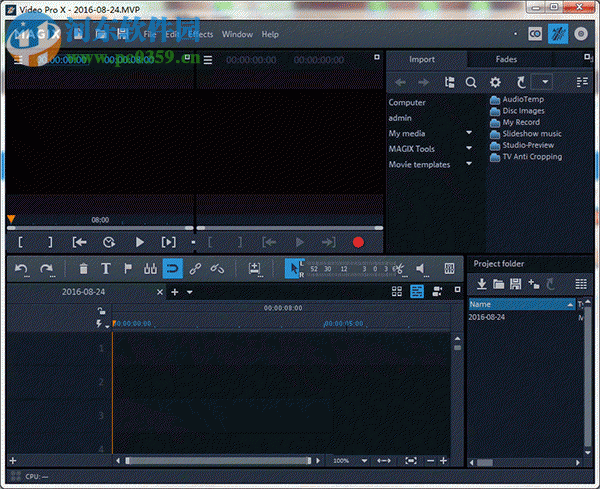600x489 pixels.
Task: Click the scissors cut tool
Action: tap(399, 269)
